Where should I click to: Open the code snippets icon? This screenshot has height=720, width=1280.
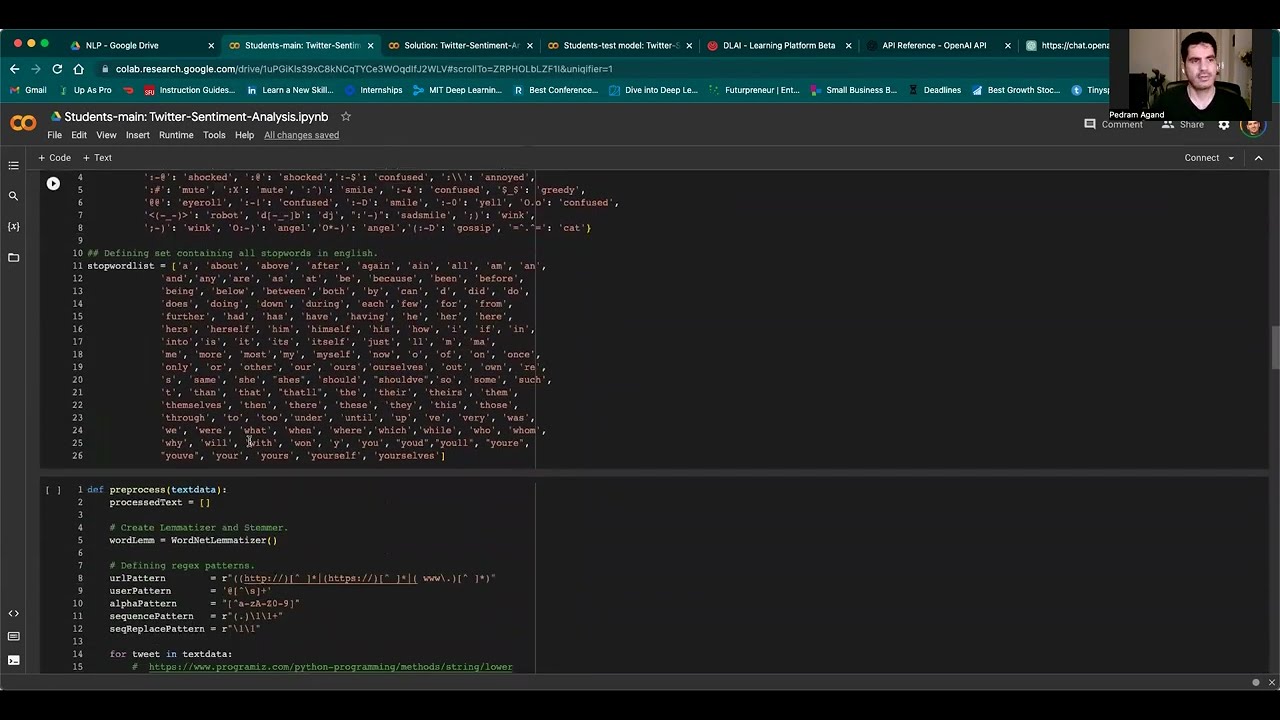coord(13,613)
